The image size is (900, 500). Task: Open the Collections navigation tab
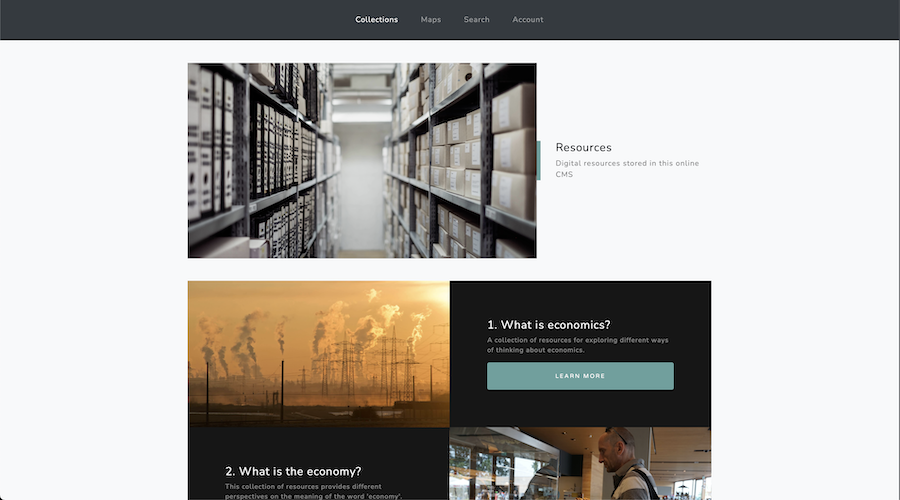click(x=376, y=20)
